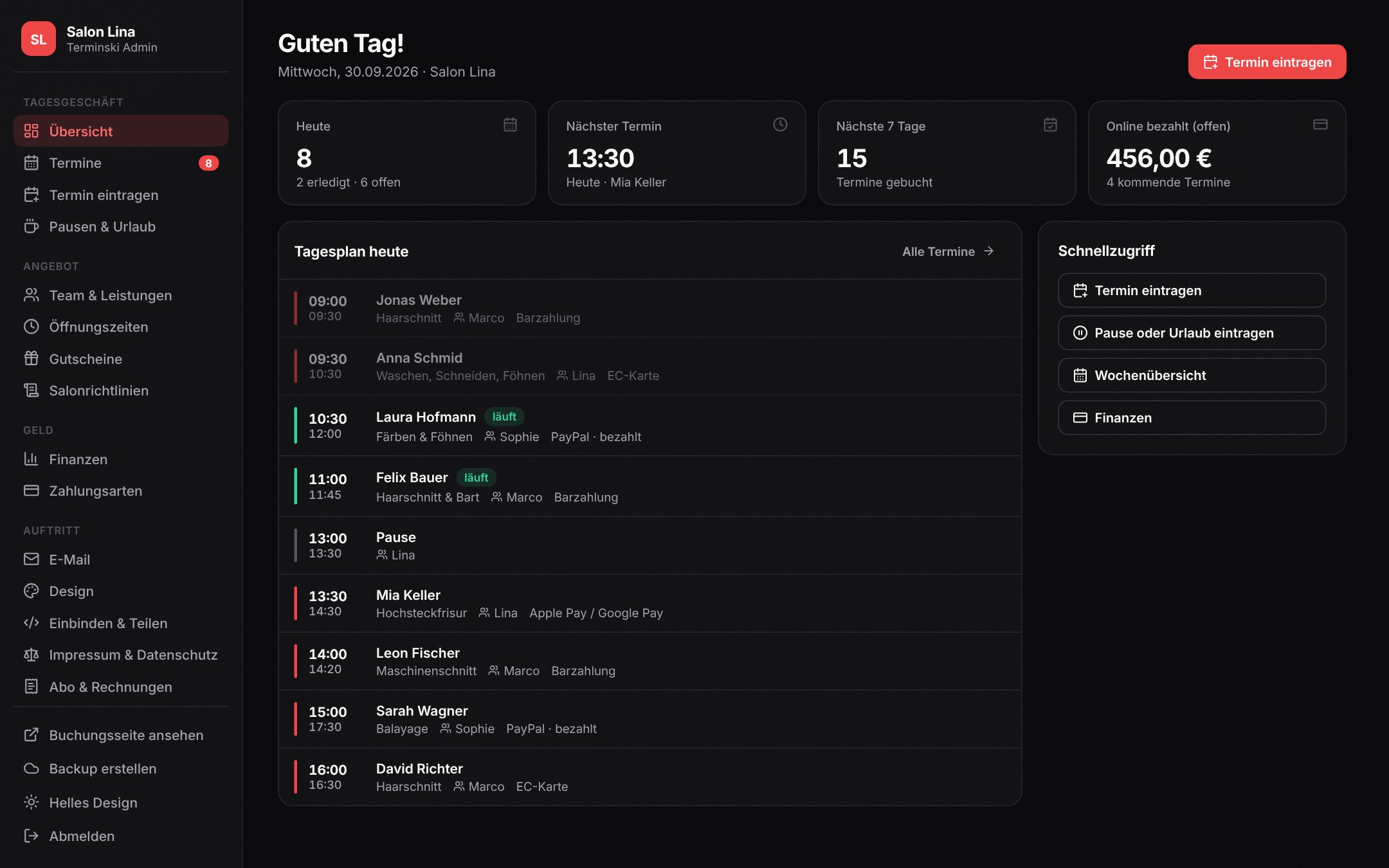Click the läuft status badge by Laura Hofmann
Viewport: 1389px width, 868px height.
(x=504, y=417)
